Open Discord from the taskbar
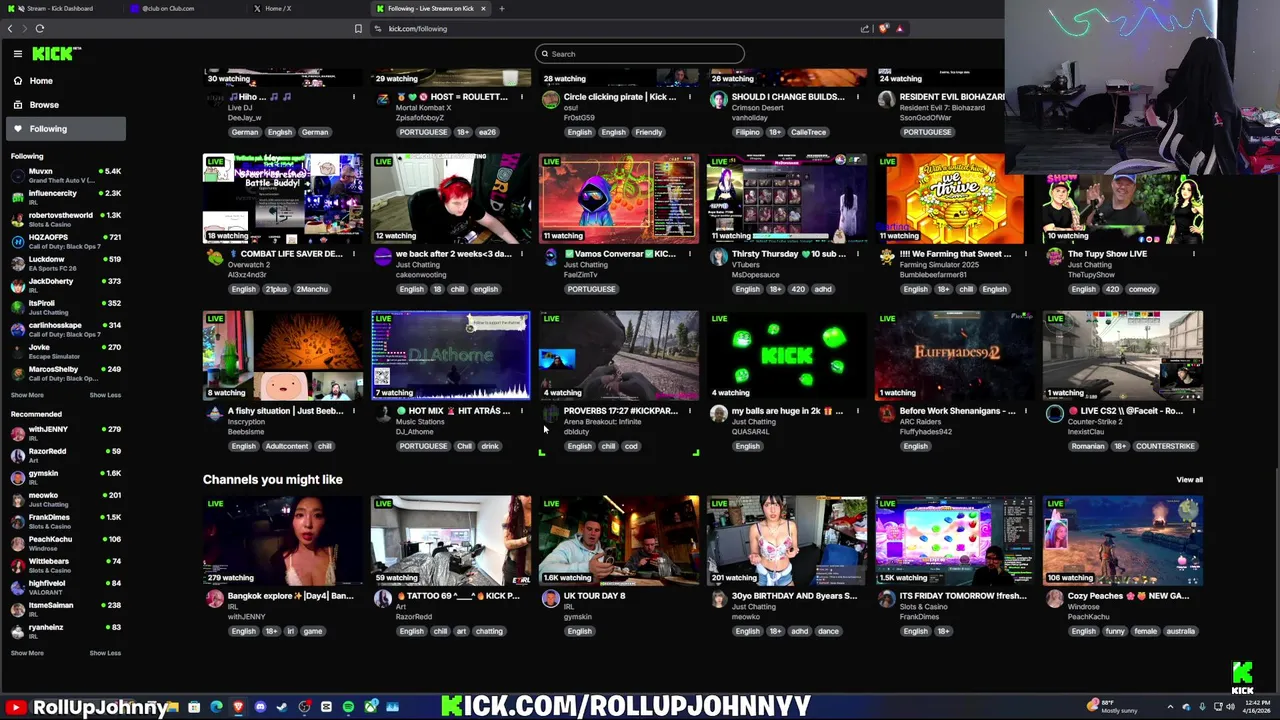This screenshot has width=1280, height=720. pos(260,707)
